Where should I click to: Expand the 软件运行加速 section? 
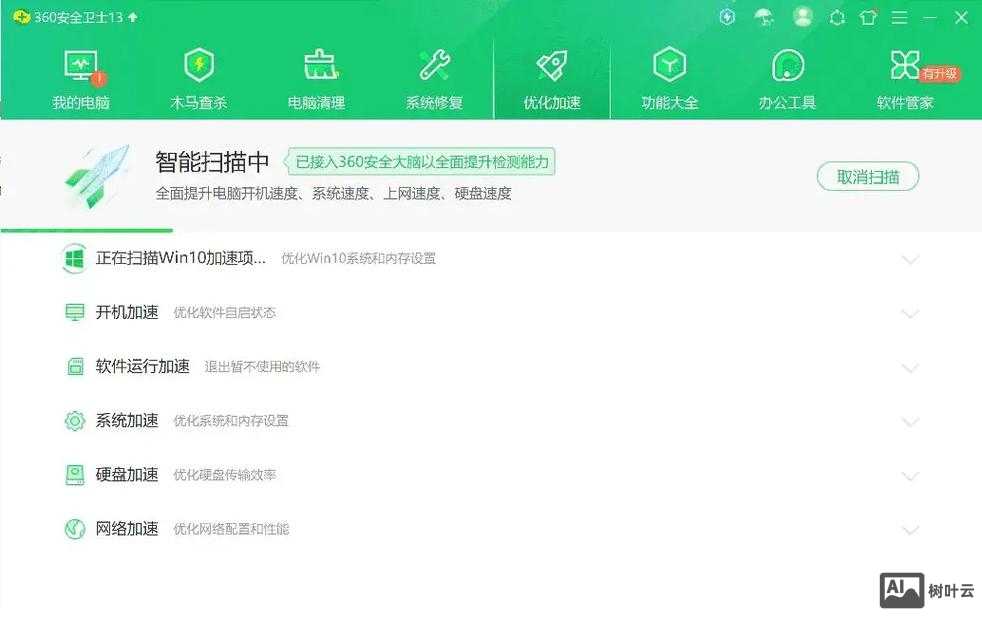(911, 367)
